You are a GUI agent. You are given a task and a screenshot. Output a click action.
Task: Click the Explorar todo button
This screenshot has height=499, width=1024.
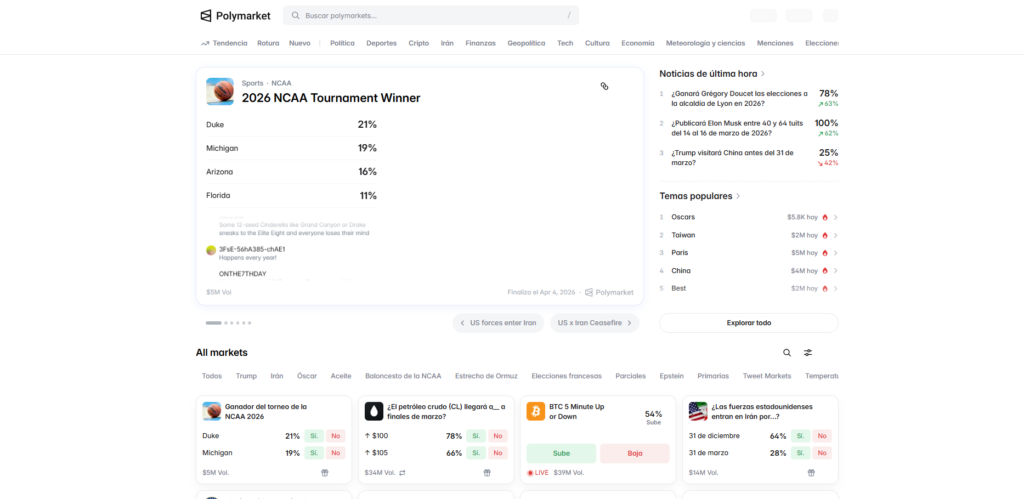pyautogui.click(x=748, y=323)
